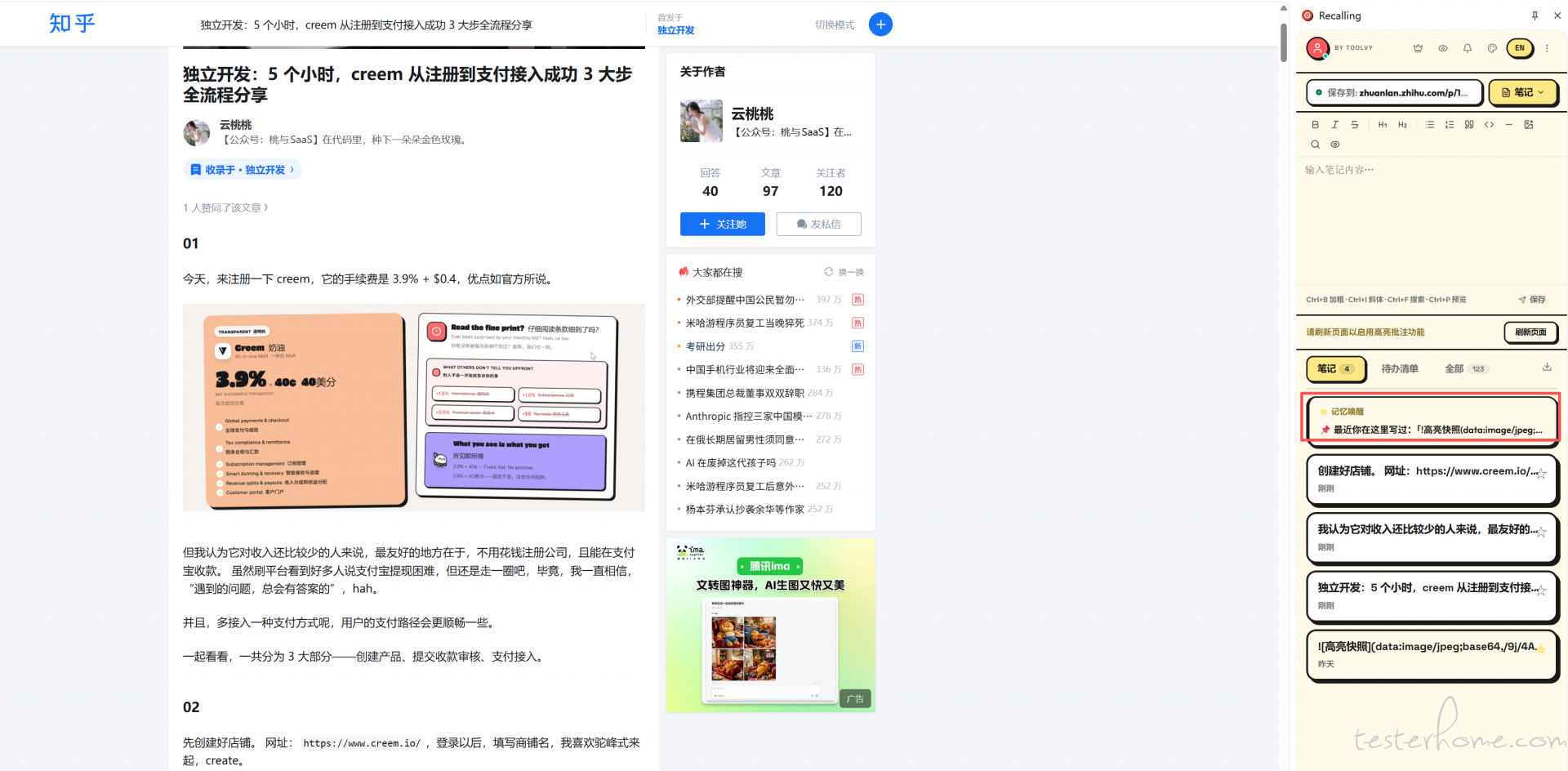The image size is (1568, 771).
Task: Toggle the EN language switch
Action: pyautogui.click(x=1520, y=48)
